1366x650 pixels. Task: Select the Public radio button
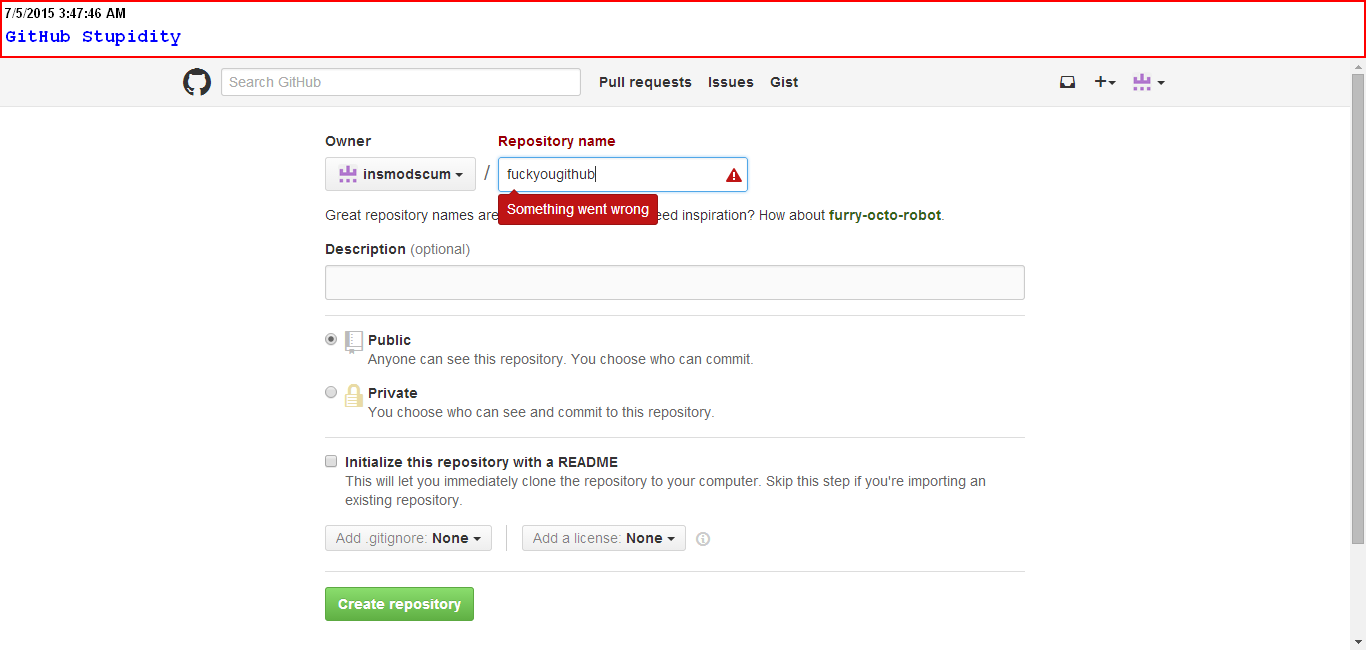coord(331,339)
